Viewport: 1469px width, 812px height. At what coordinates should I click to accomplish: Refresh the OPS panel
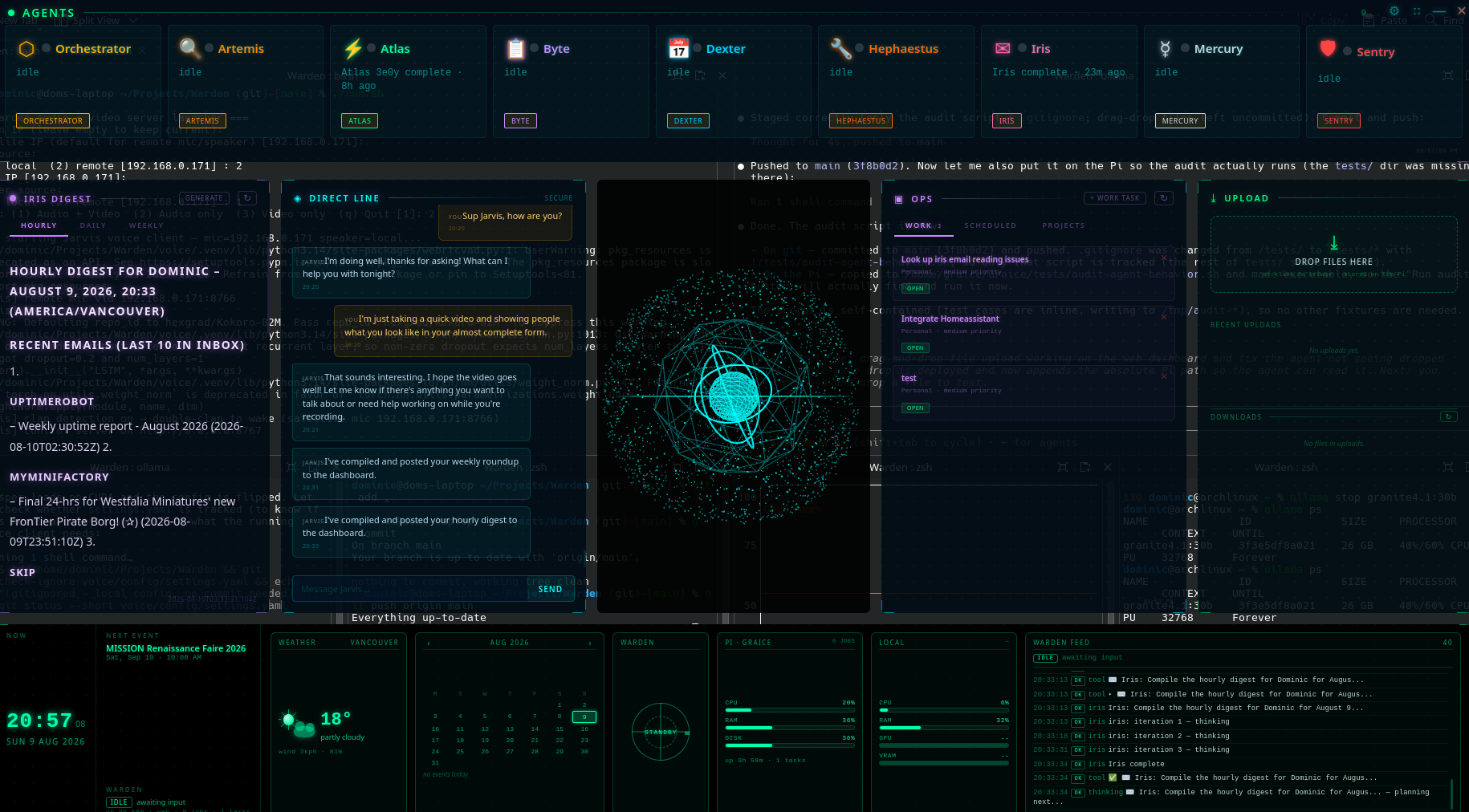1164,198
